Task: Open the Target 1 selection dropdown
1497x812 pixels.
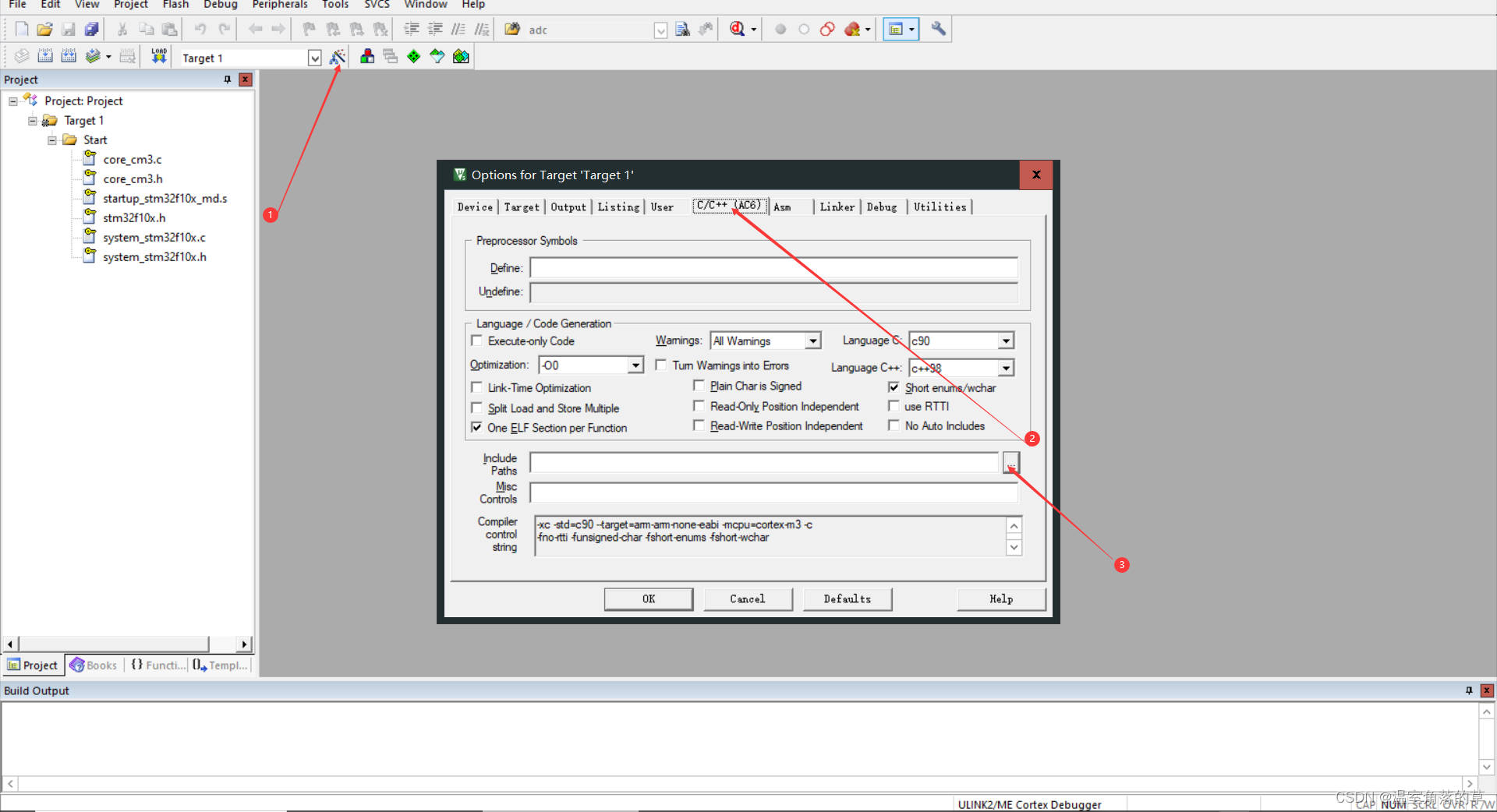Action: [x=314, y=58]
